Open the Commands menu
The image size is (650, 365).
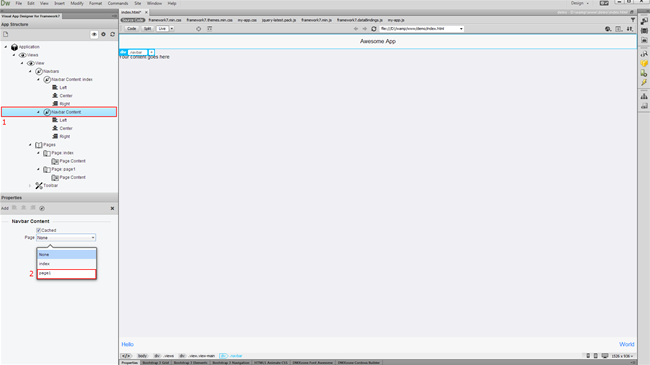tap(118, 3)
